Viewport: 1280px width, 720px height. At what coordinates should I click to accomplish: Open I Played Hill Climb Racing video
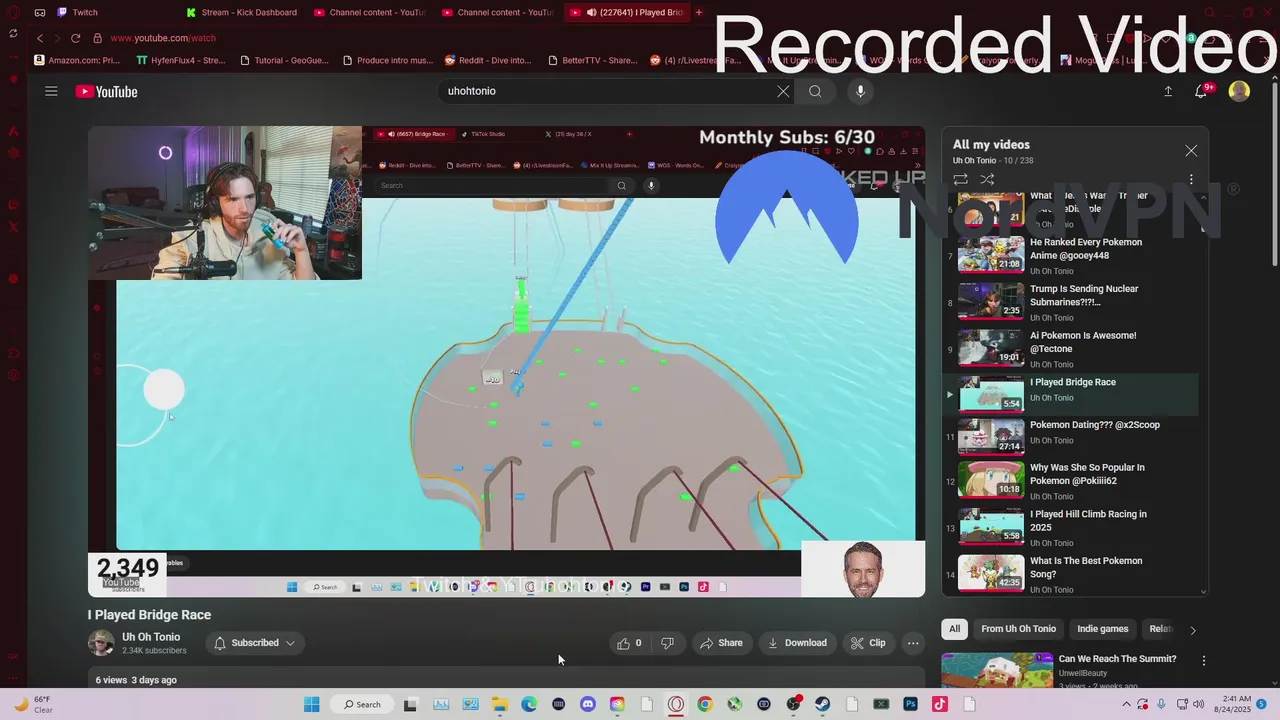coord(1070,527)
